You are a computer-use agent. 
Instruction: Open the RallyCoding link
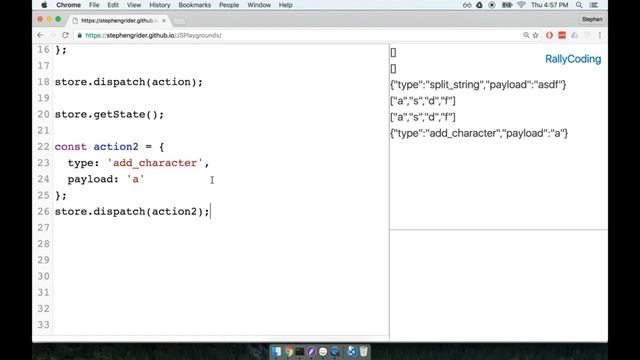tap(573, 59)
